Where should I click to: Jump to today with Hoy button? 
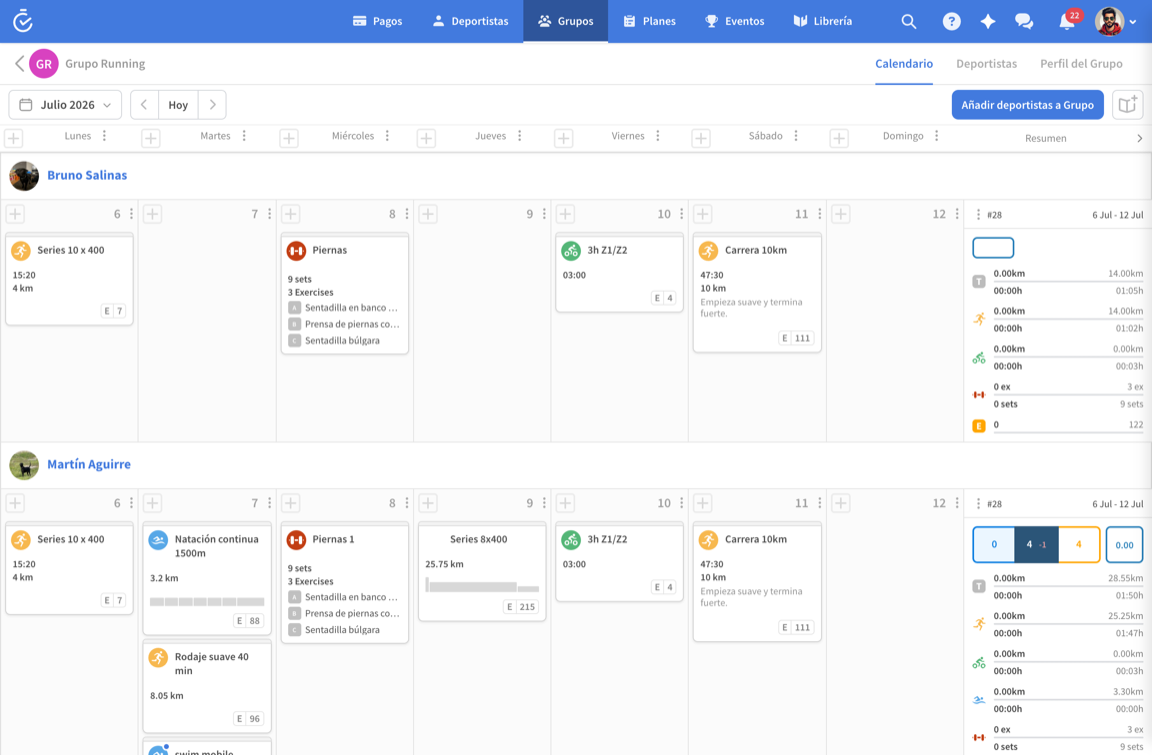click(x=178, y=105)
